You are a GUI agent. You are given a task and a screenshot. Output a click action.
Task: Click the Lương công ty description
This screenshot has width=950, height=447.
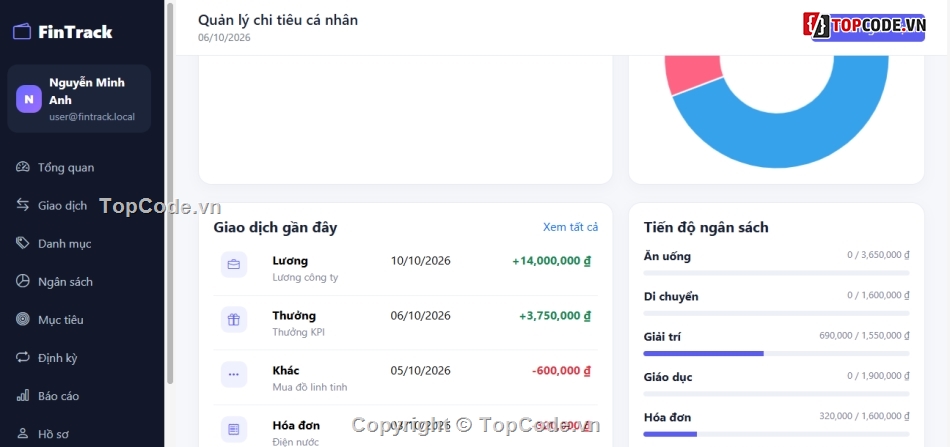(x=305, y=277)
